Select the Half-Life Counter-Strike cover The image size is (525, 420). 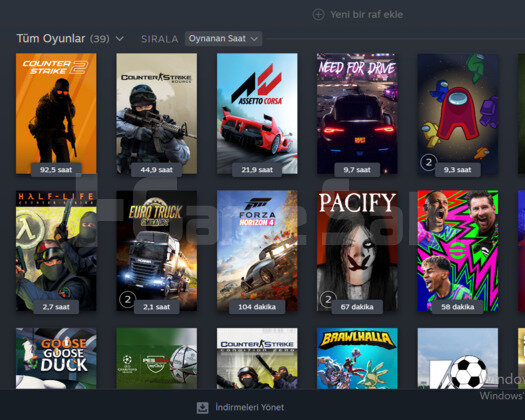tap(56, 251)
